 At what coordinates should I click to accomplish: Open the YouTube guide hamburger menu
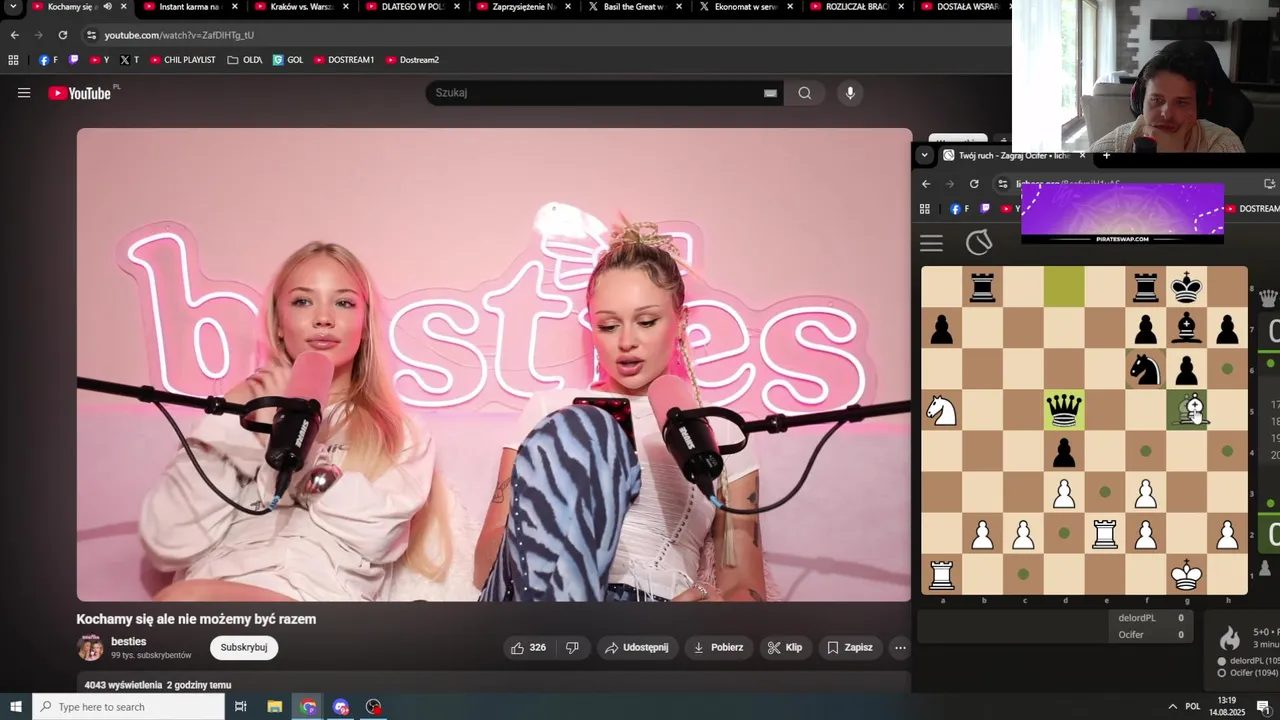pyautogui.click(x=24, y=93)
